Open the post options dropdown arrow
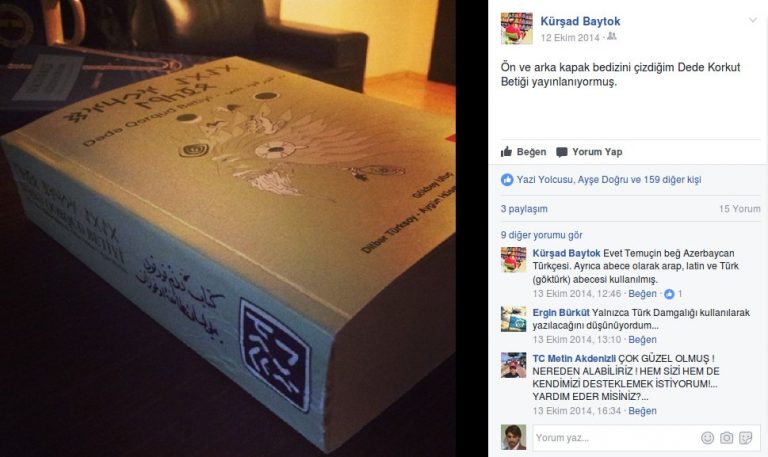 [x=752, y=20]
